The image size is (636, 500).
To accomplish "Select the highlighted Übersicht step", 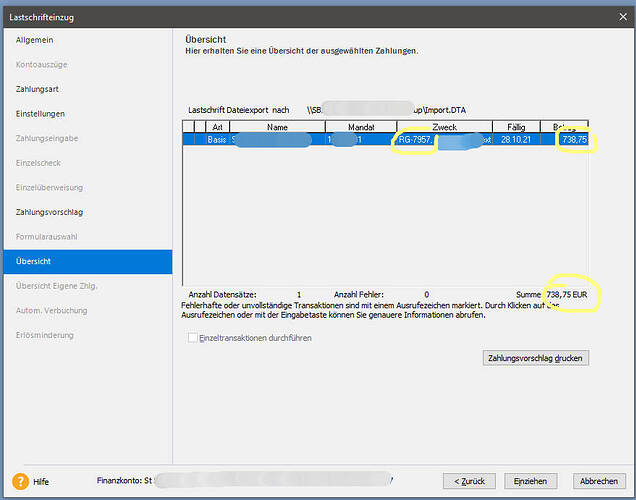I will [88, 262].
